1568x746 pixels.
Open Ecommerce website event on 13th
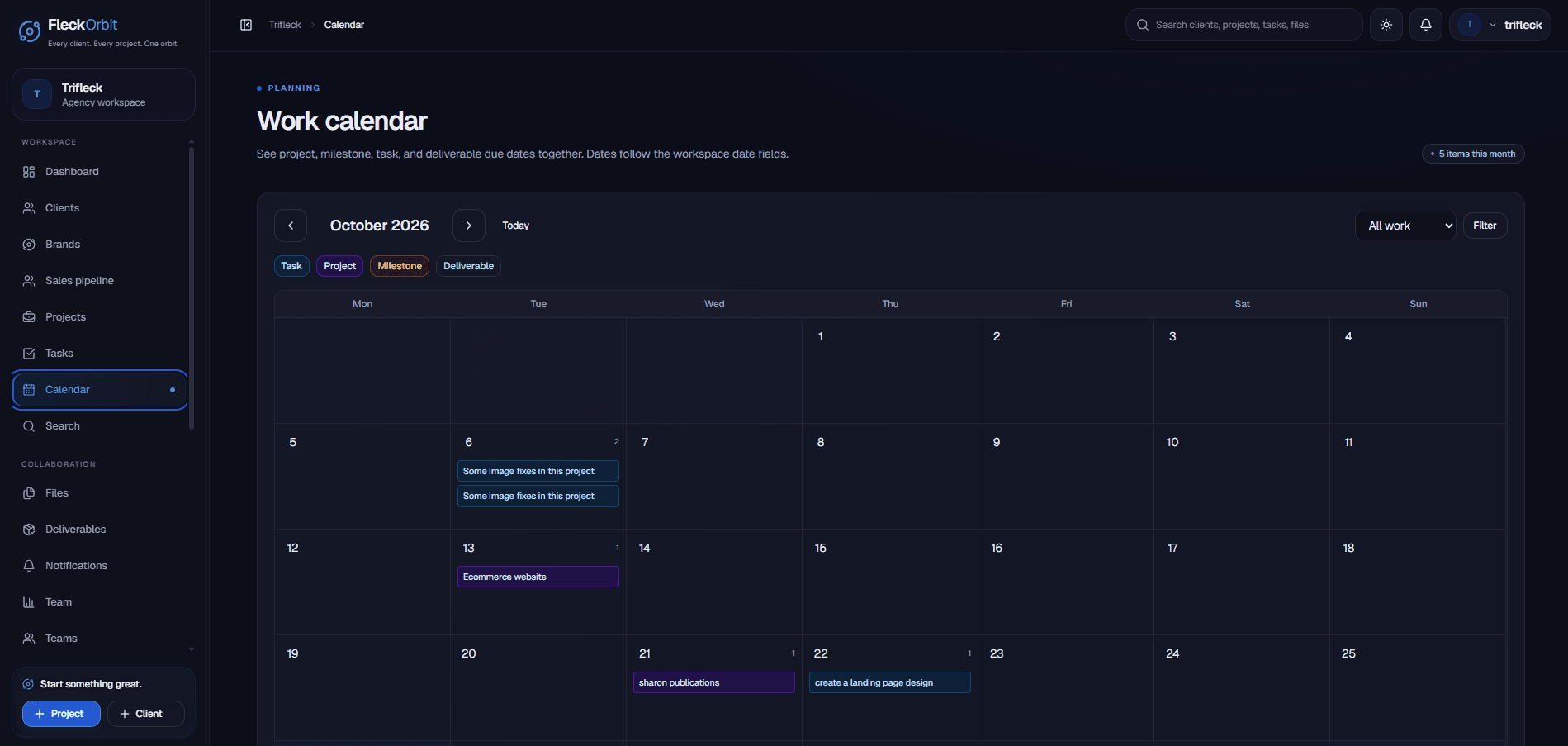click(538, 577)
